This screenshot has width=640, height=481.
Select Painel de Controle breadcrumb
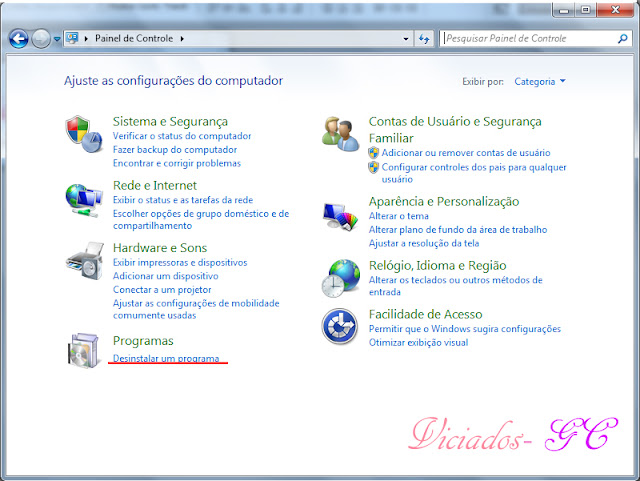134,38
